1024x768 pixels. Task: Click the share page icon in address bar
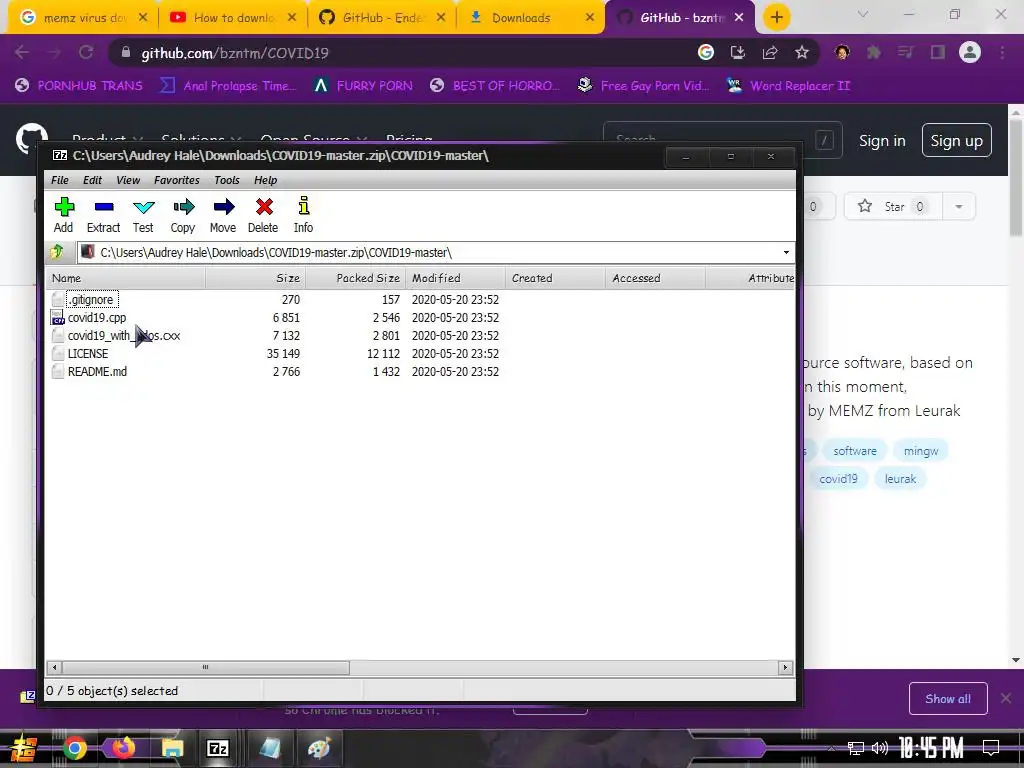770,52
